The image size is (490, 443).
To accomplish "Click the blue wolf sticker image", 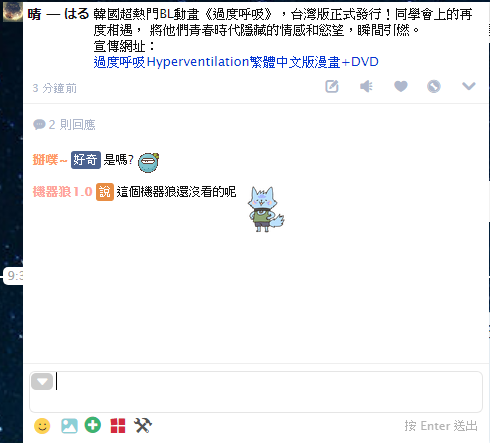I will [x=266, y=209].
